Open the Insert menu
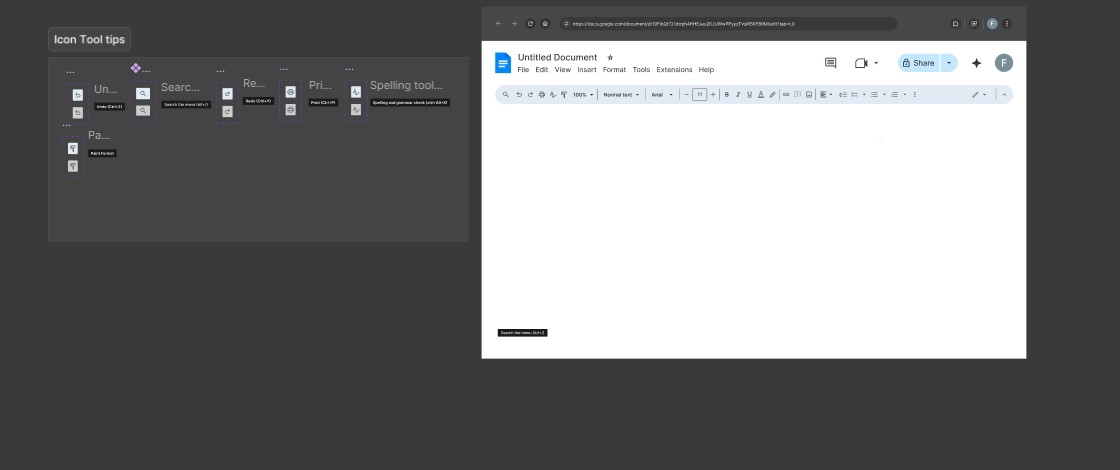Image resolution: width=1120 pixels, height=470 pixels. point(586,70)
